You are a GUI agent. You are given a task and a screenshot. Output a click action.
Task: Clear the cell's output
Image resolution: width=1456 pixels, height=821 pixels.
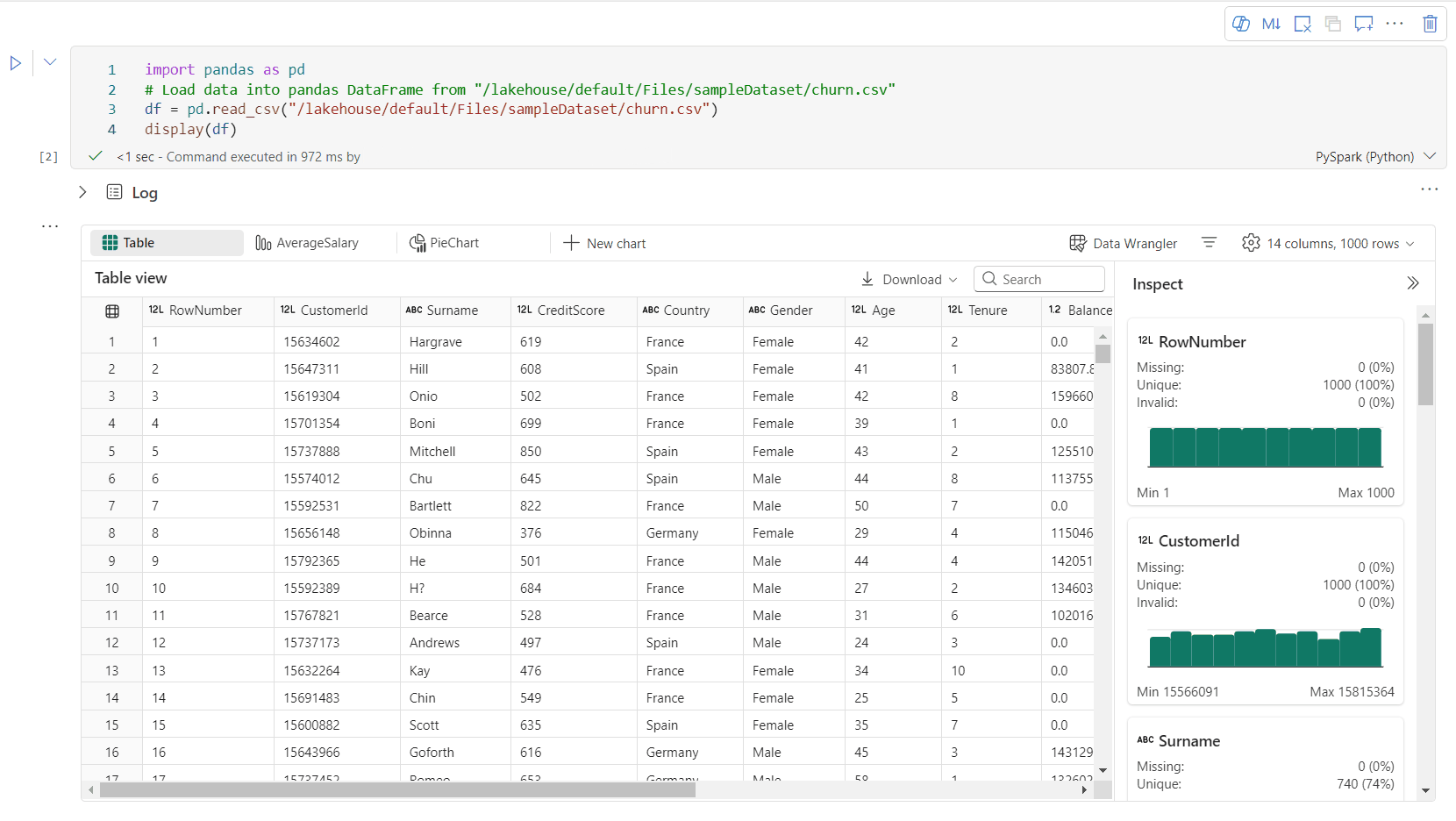coord(1303,24)
